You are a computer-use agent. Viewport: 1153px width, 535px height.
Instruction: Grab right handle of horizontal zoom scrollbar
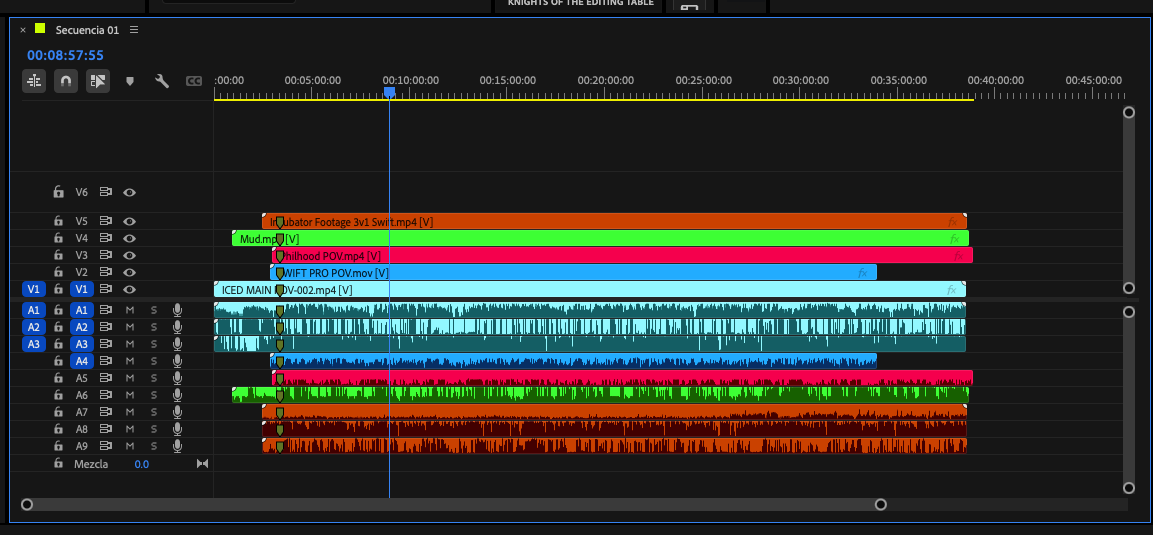pyautogui.click(x=880, y=504)
